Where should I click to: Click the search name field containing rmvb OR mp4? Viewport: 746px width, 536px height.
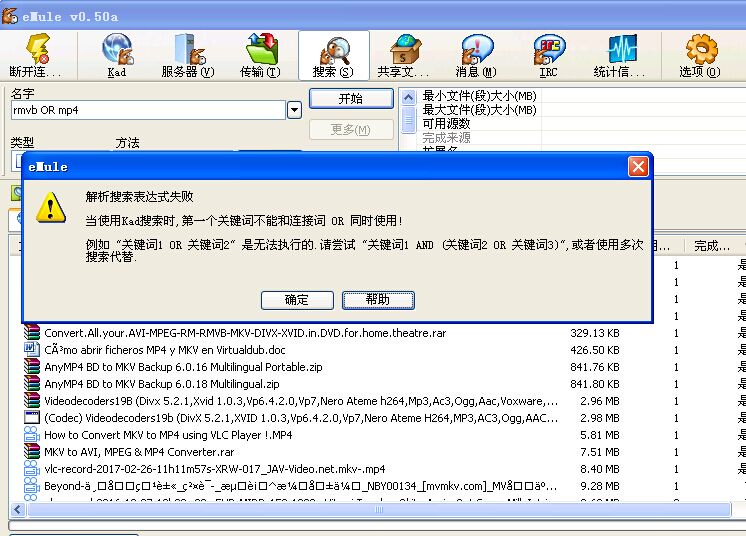[148, 110]
